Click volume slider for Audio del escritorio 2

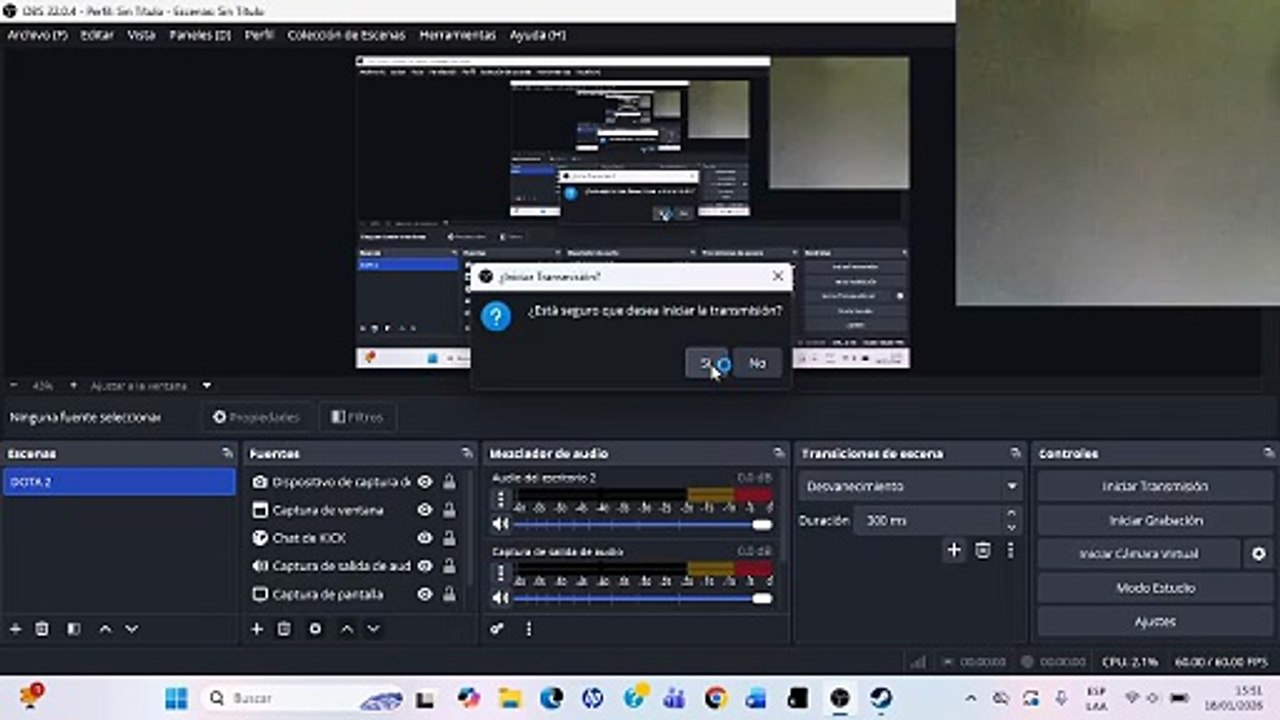[643, 524]
